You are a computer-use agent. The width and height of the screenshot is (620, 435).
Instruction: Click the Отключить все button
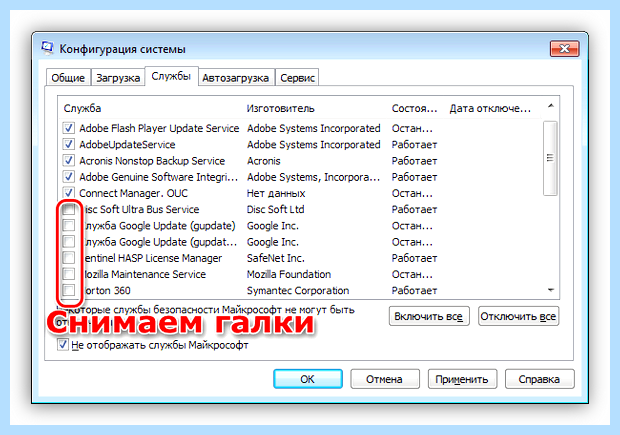click(x=518, y=316)
